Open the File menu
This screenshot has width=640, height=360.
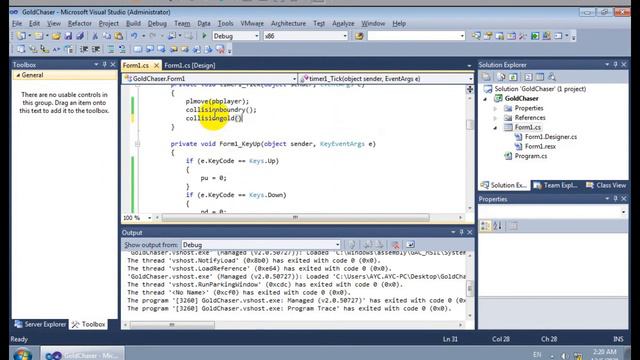coord(17,24)
